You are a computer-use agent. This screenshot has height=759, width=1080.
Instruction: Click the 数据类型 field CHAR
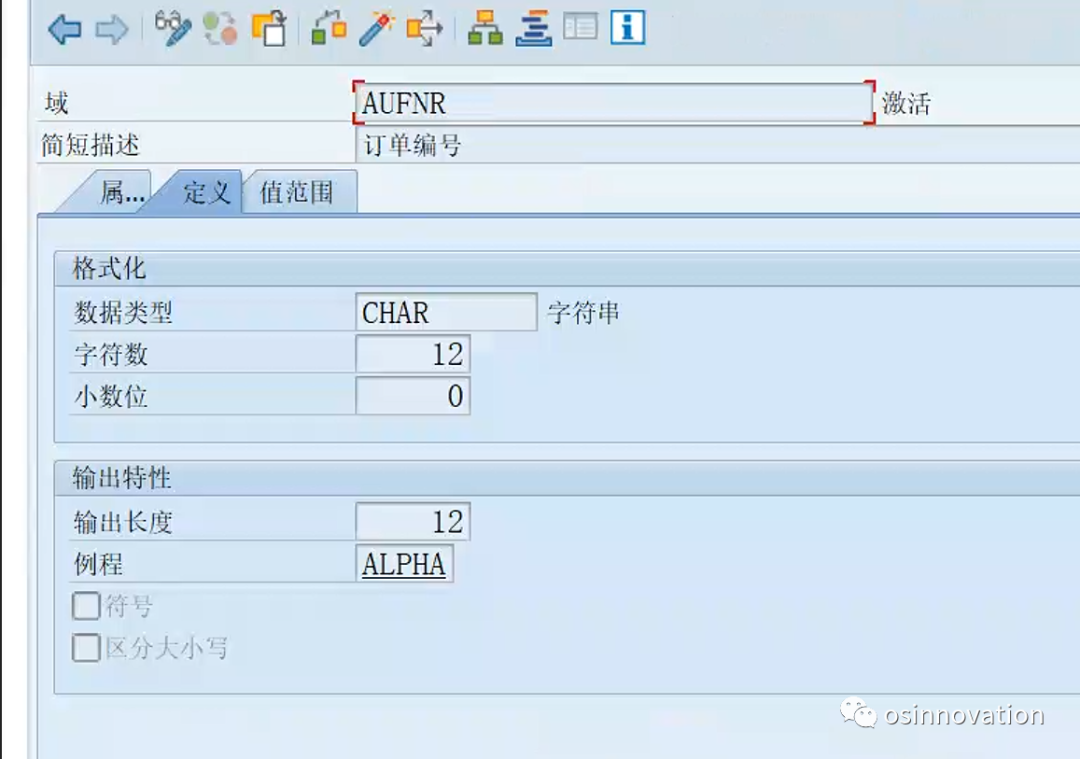[x=446, y=313]
